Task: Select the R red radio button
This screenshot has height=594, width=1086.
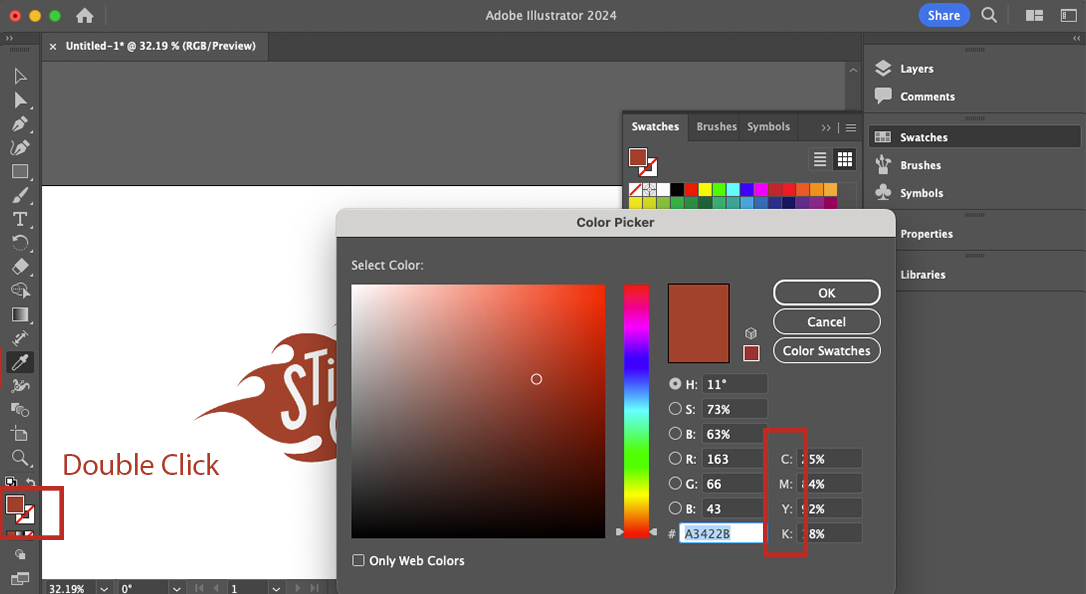Action: tap(675, 458)
